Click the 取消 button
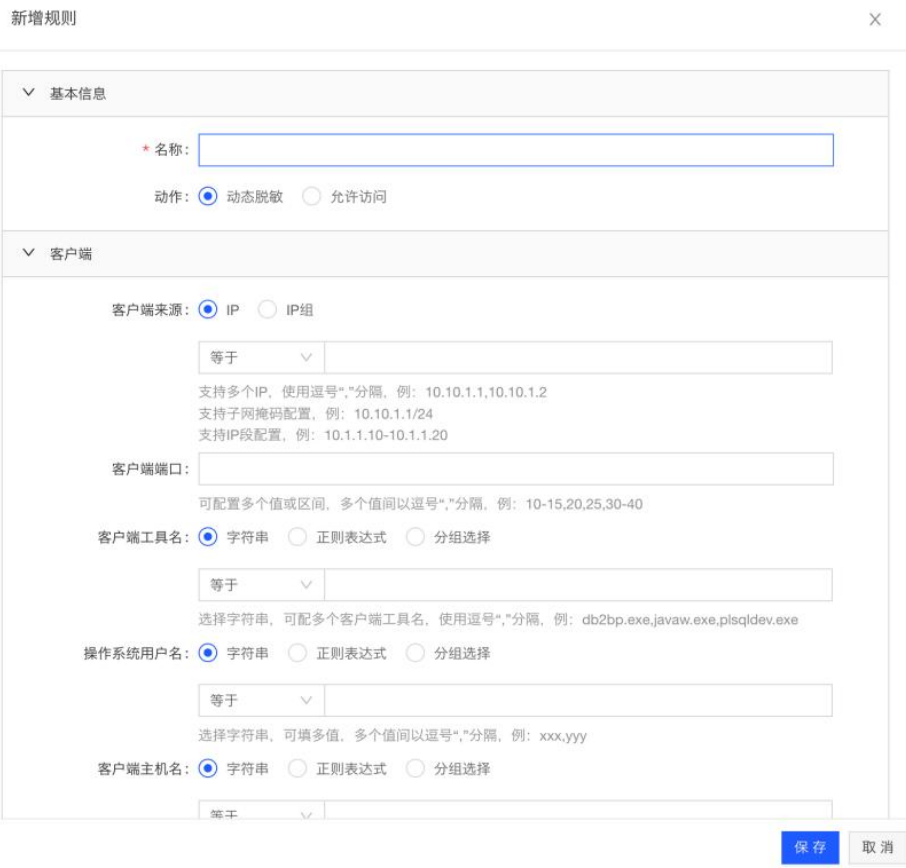The height and width of the screenshot is (868, 906). [877, 847]
